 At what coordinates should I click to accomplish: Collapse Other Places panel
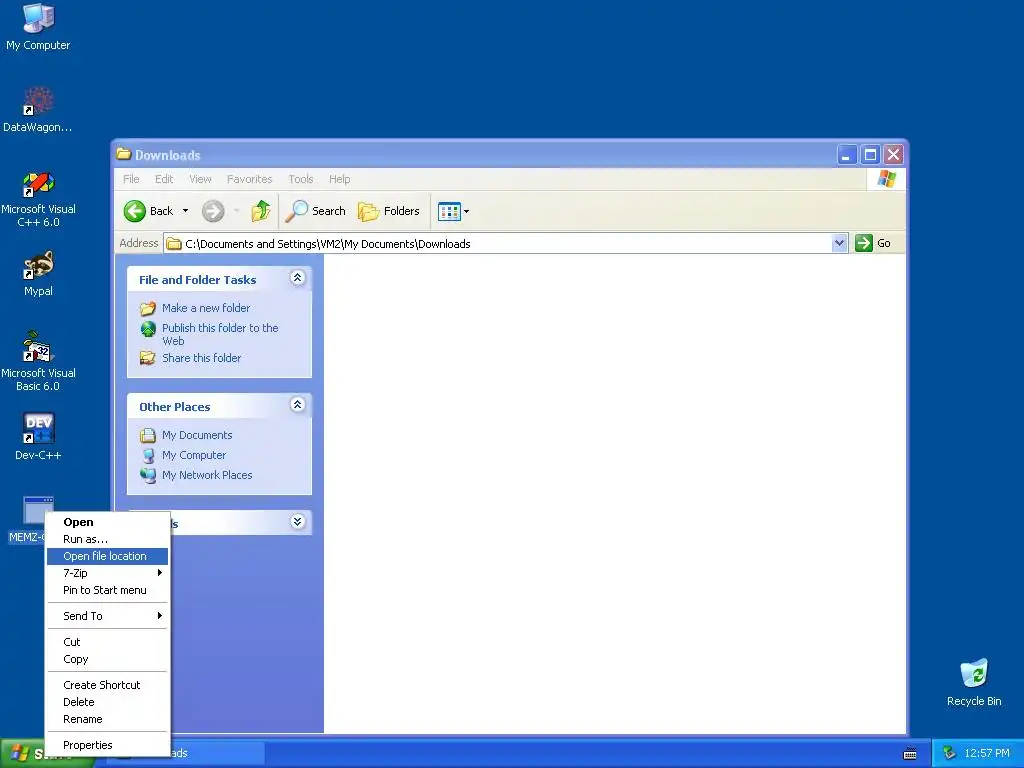(x=297, y=405)
